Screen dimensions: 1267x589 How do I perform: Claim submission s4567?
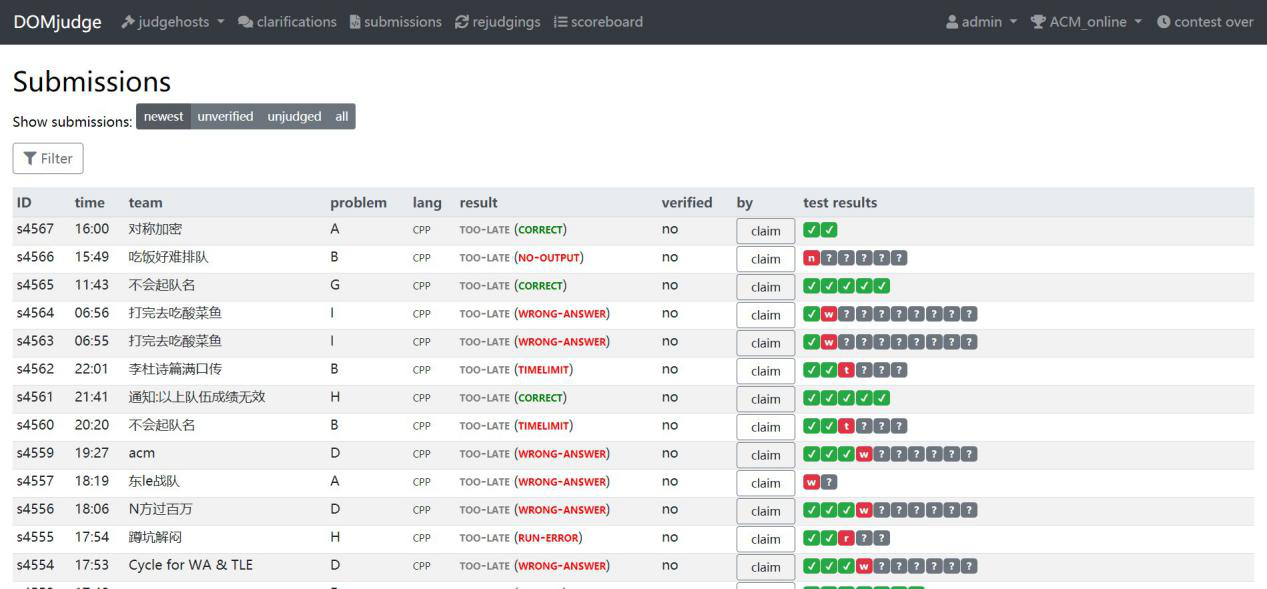pos(765,231)
